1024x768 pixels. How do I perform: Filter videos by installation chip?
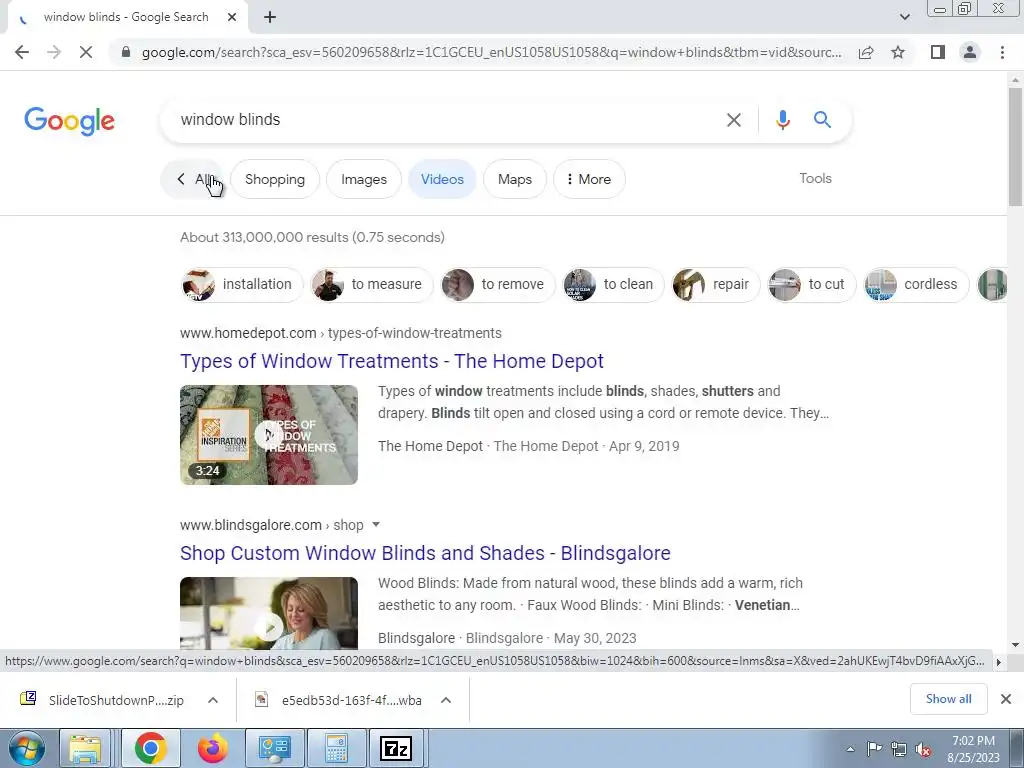[242, 285]
